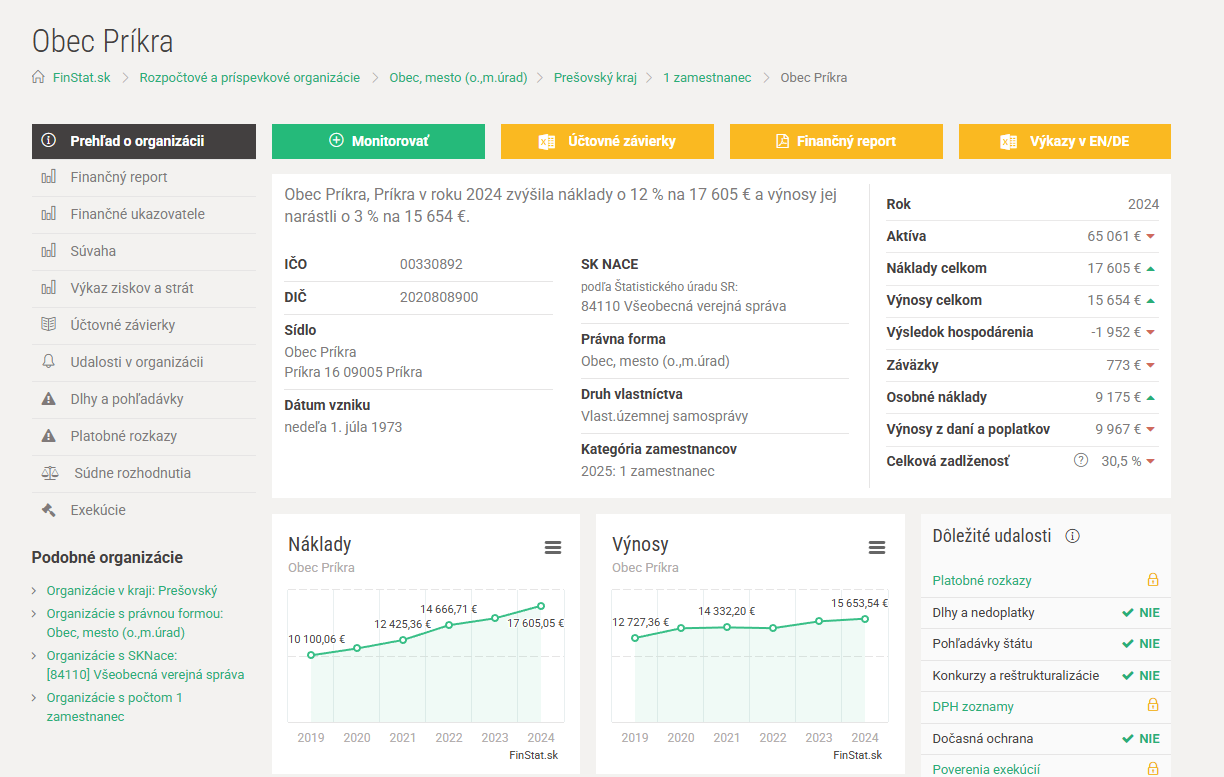
Task: Click info icon next to Dôležité udalosti
Action: [x=1073, y=536]
